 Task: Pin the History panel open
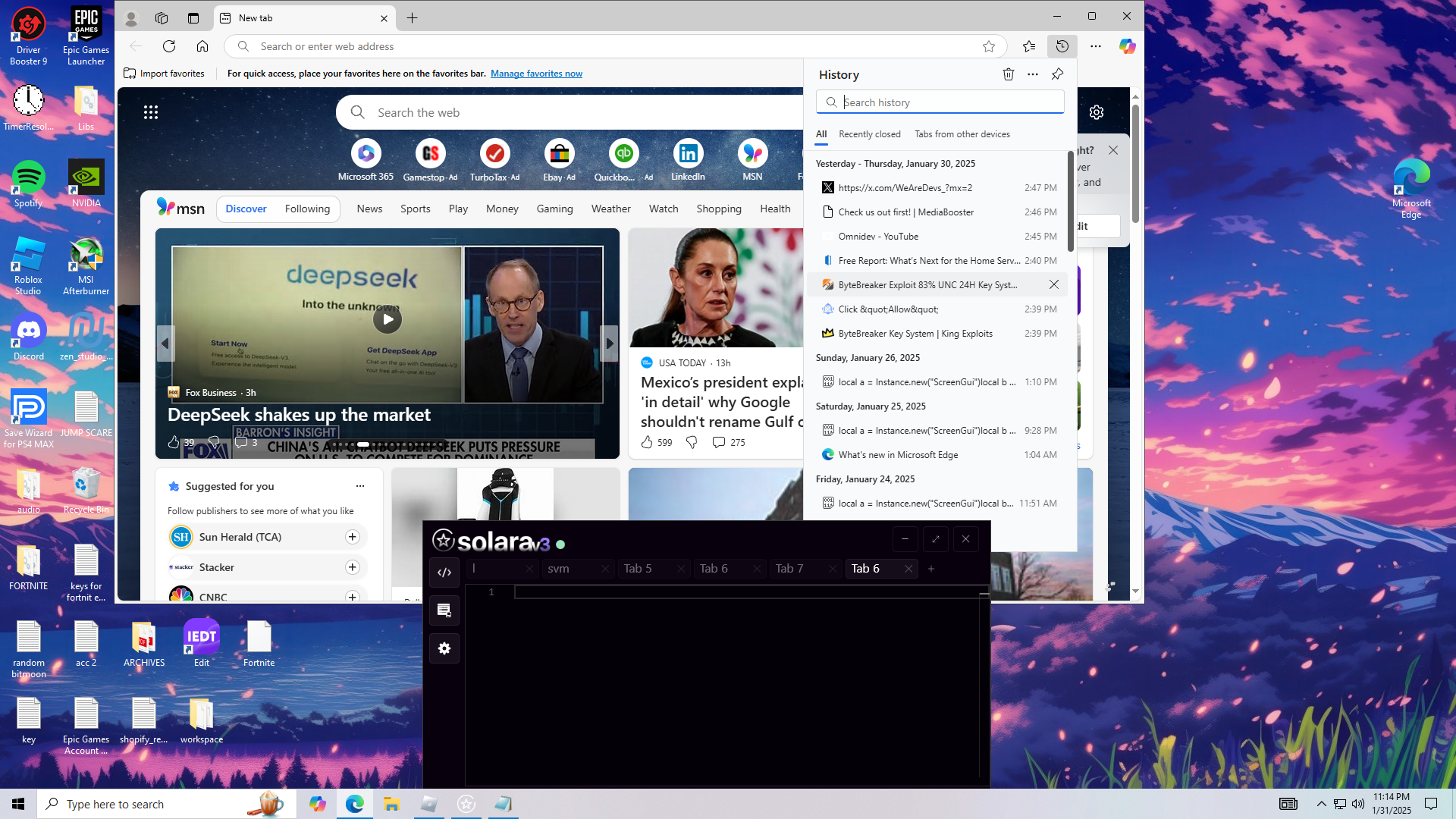click(x=1057, y=74)
